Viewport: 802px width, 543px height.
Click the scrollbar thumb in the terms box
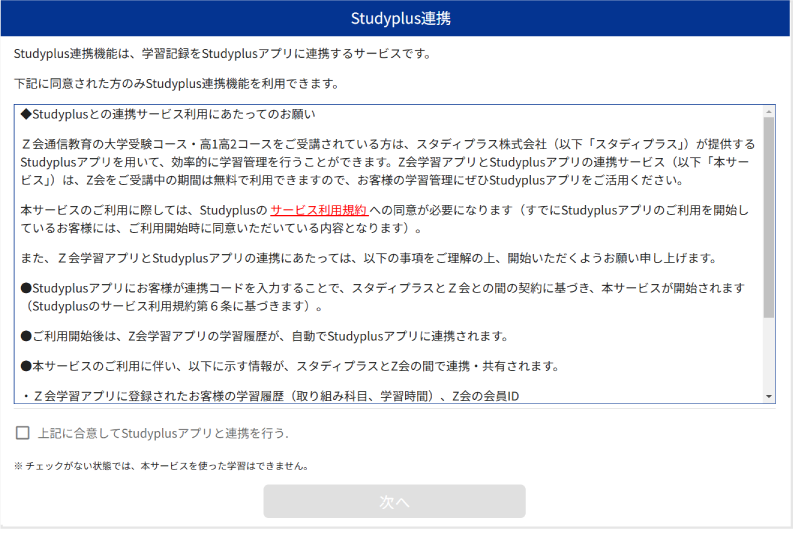click(768, 215)
